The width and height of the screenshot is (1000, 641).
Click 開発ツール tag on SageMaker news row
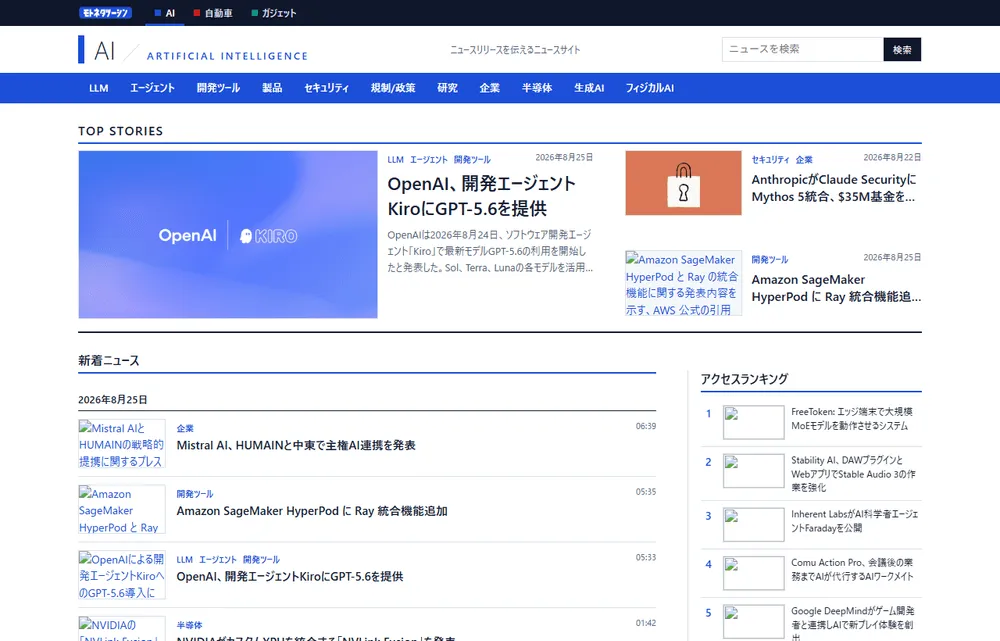click(195, 494)
